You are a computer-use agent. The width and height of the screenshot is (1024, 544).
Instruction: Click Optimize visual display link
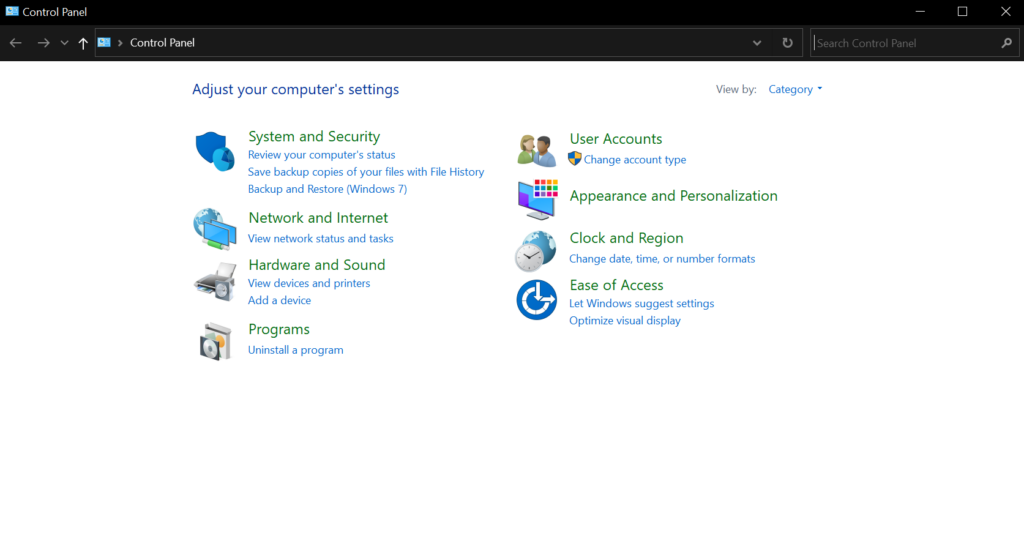(x=625, y=321)
